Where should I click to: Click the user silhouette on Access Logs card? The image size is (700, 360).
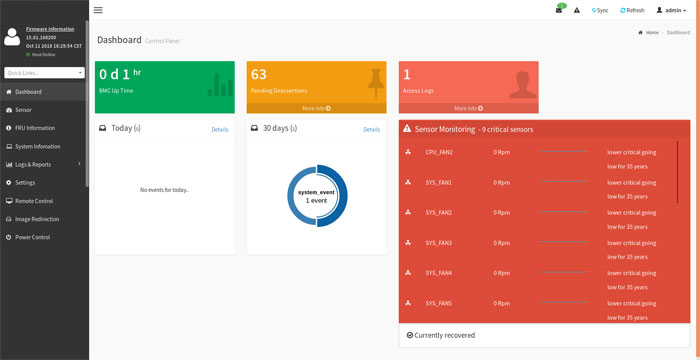click(522, 85)
